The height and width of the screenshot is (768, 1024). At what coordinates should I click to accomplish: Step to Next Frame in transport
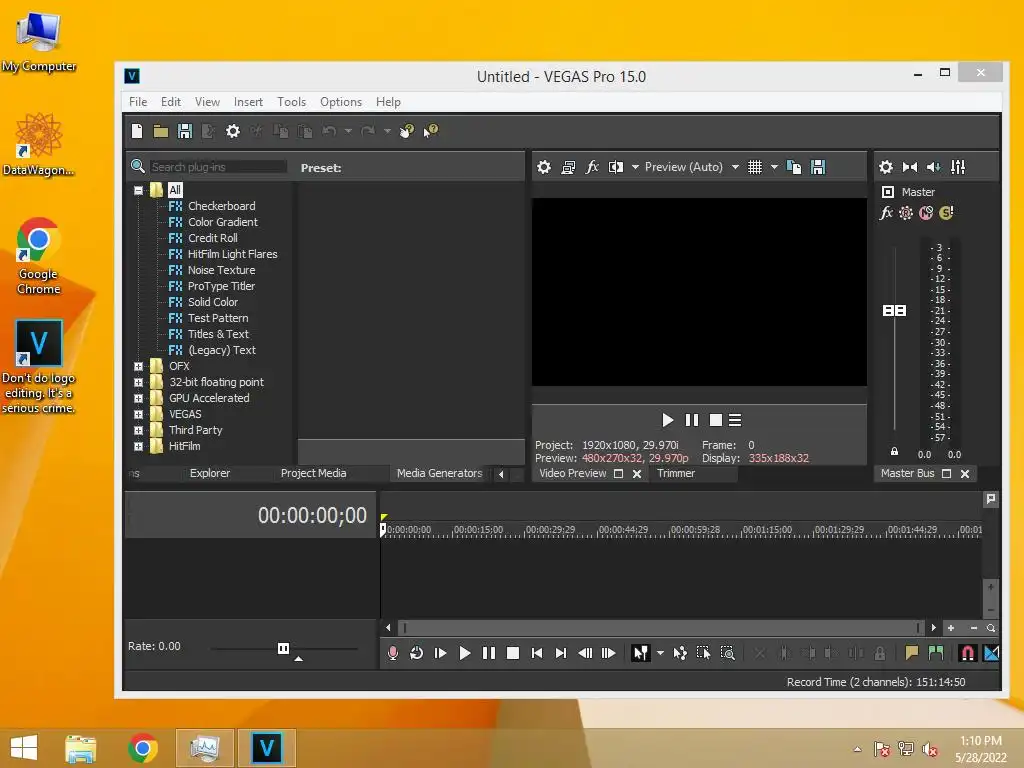[609, 653]
